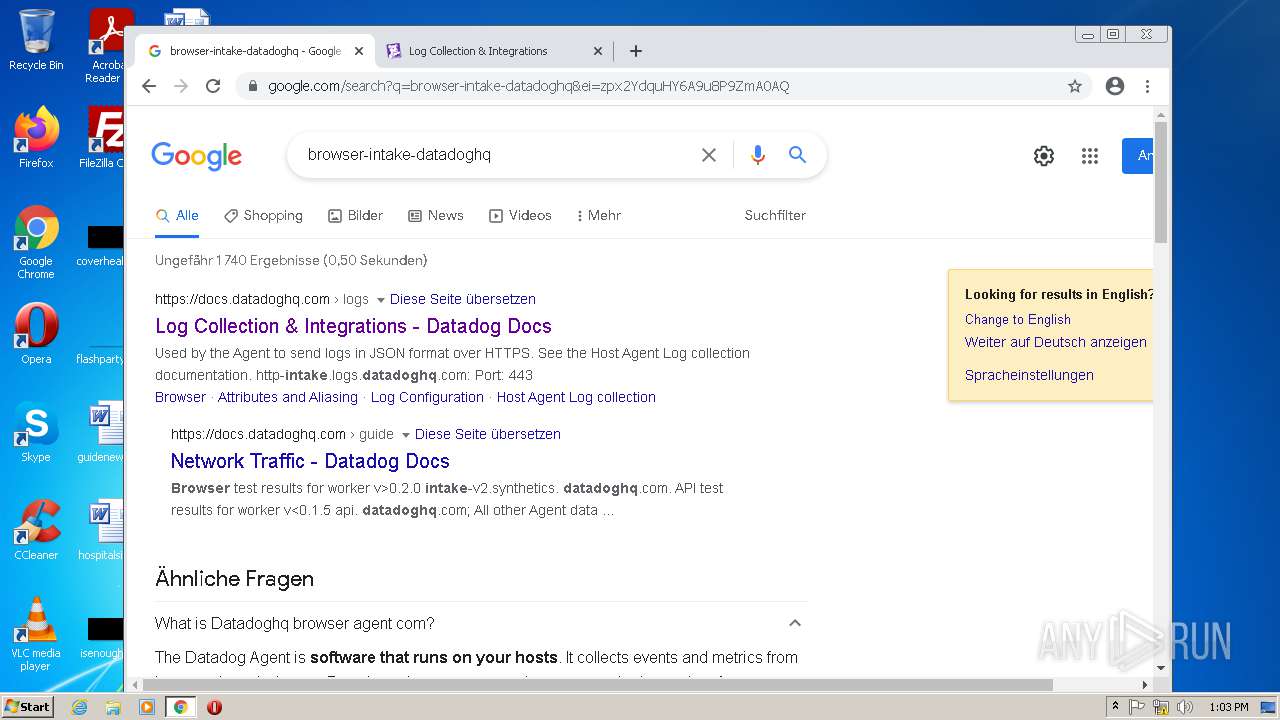Screen dimensions: 1280x720
Task: Click Chrome taskbar button
Action: (x=180, y=707)
